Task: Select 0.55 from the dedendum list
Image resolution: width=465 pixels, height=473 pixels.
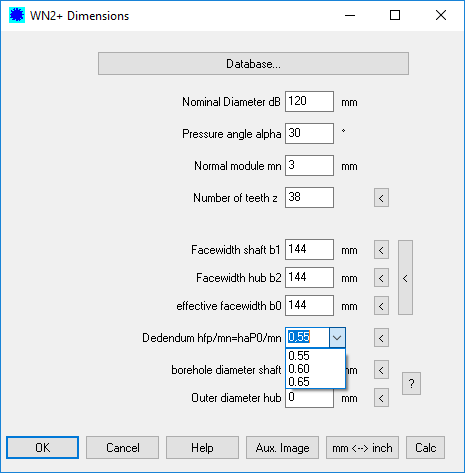Action: (315, 356)
